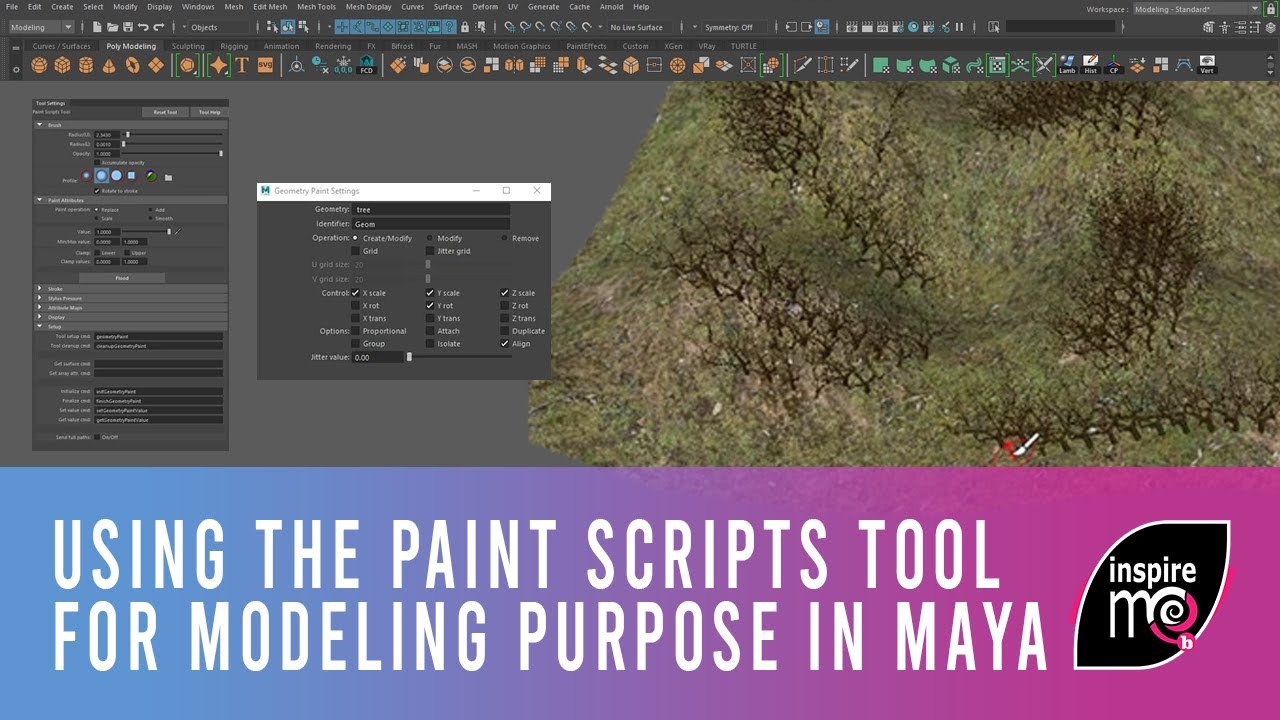Create polygon type text (T icon)
This screenshot has width=1280, height=720.
click(x=241, y=65)
